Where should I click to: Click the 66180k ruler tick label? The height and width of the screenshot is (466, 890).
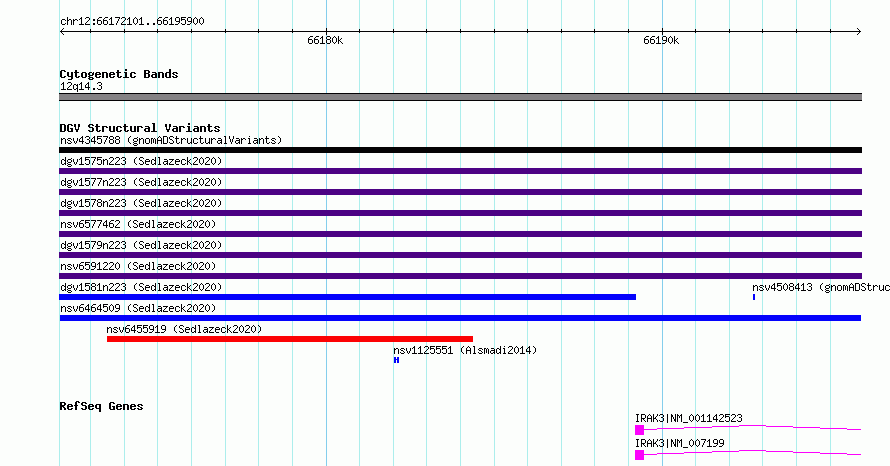325,40
